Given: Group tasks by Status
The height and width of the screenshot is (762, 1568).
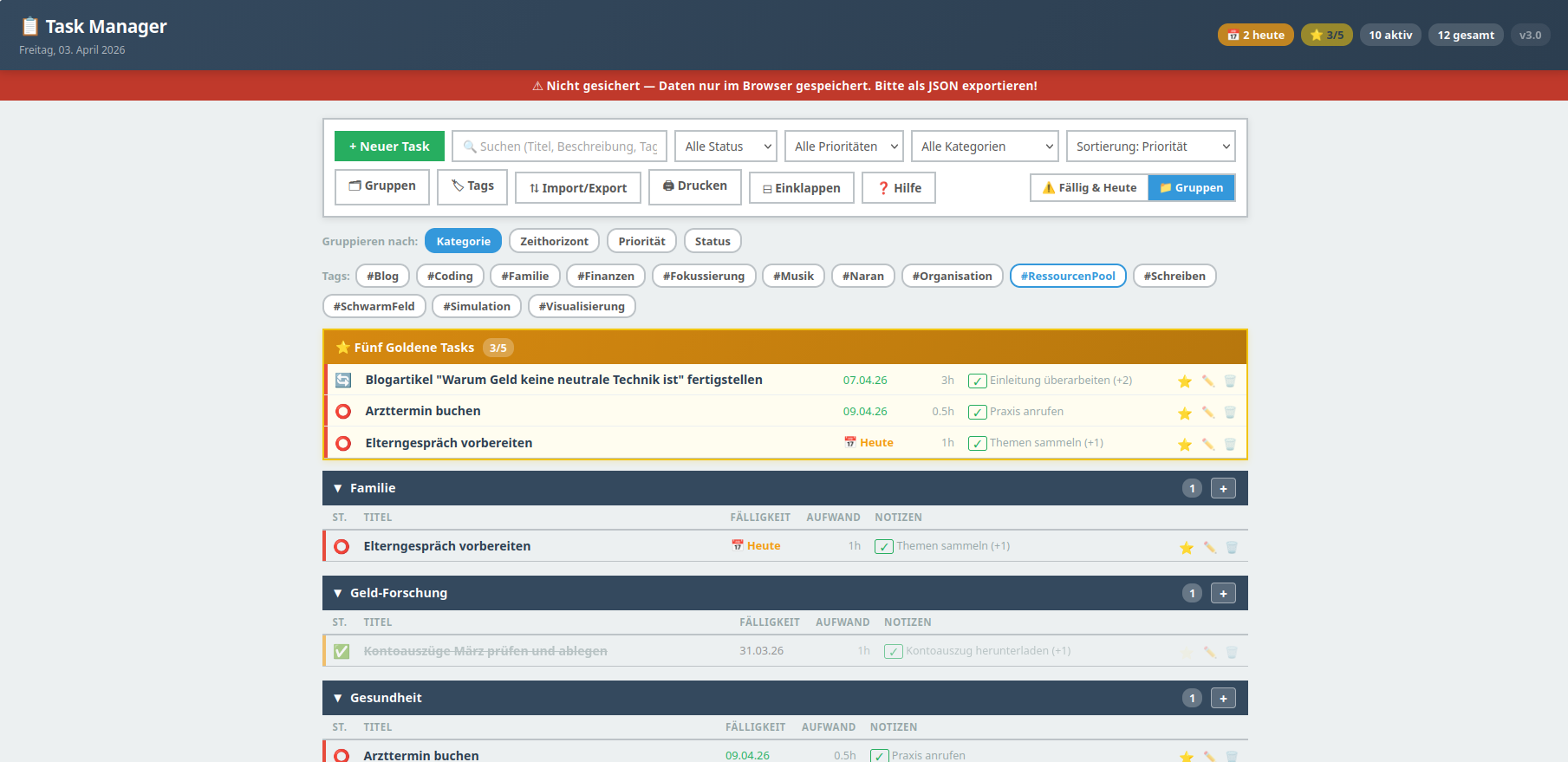Looking at the screenshot, I should [712, 242].
